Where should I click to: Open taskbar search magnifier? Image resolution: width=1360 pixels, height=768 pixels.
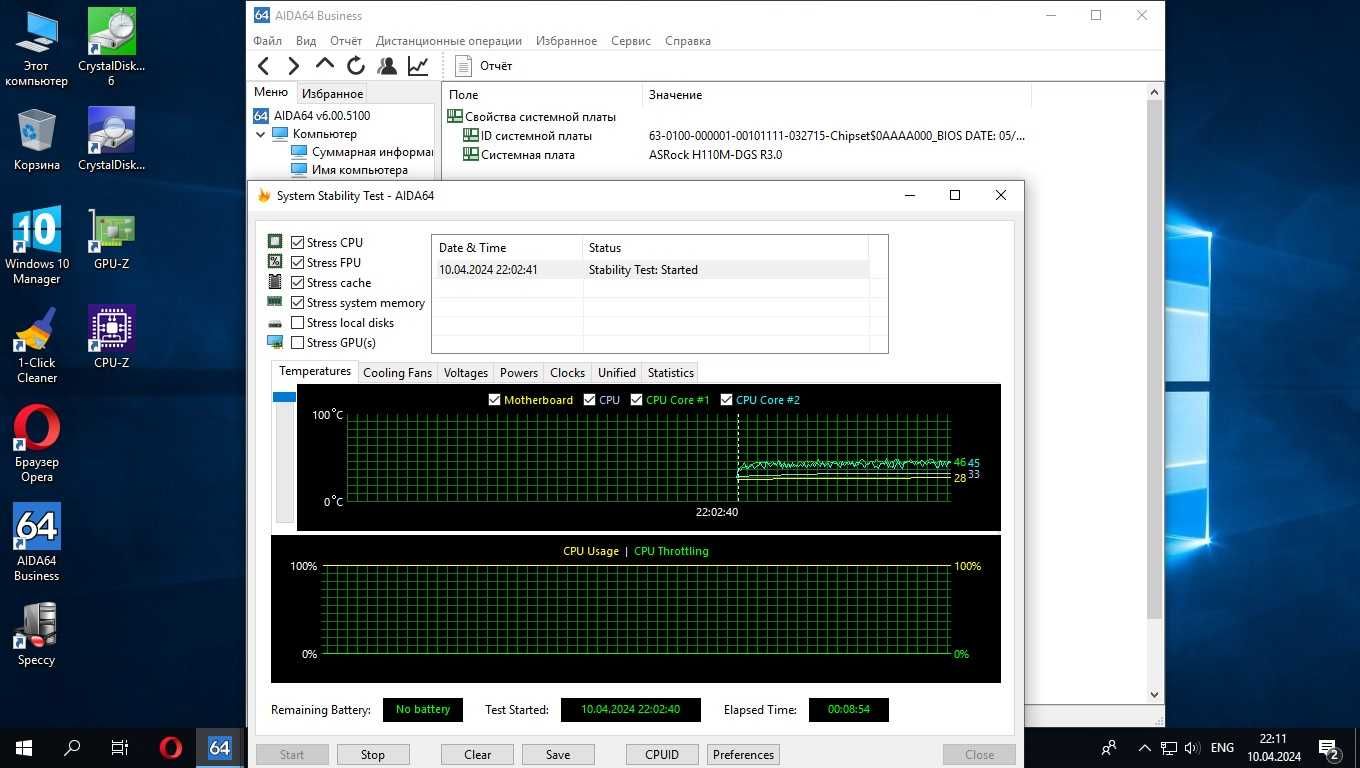(x=72, y=747)
